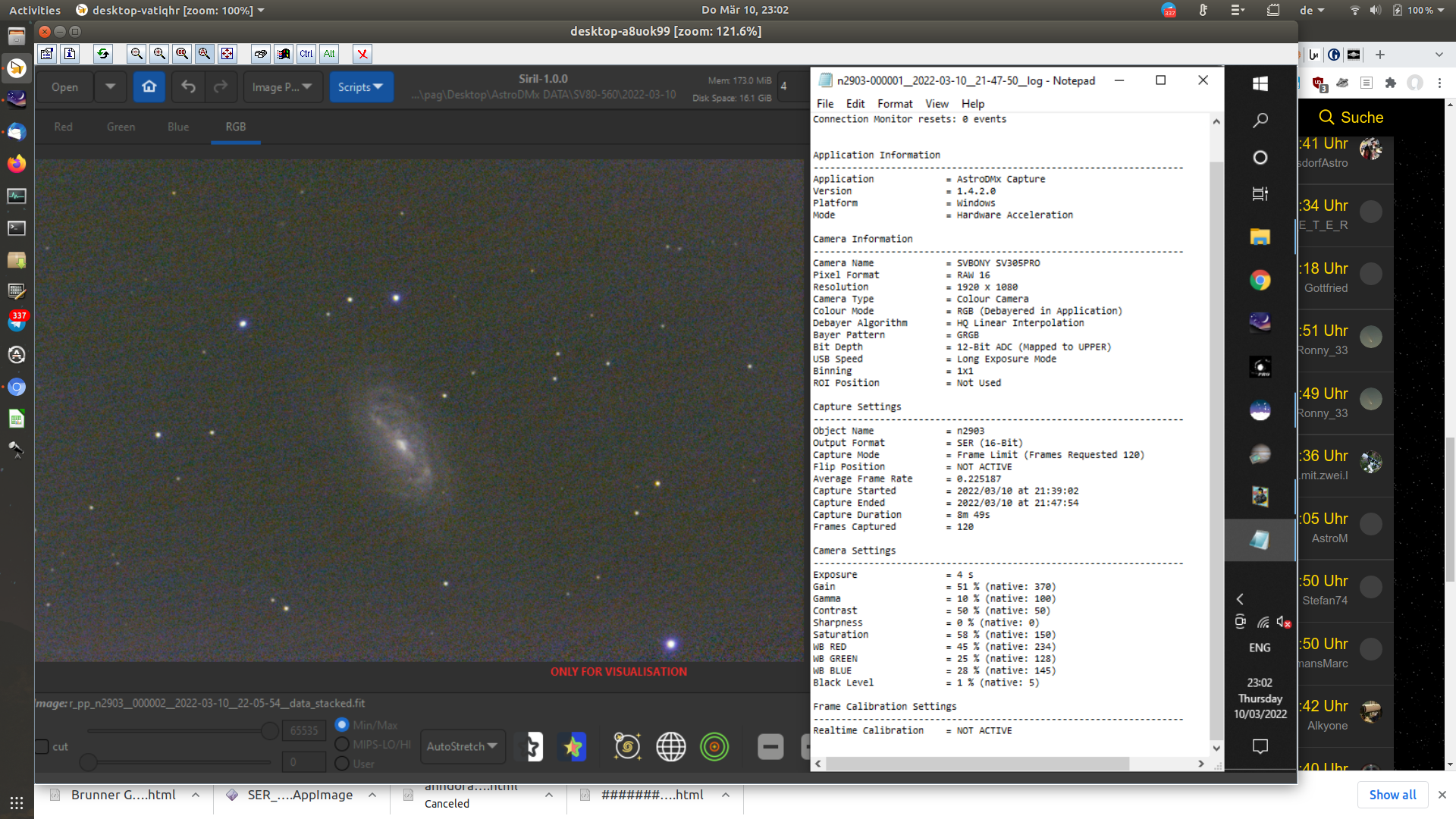Disconnect the remote session with red X
The image size is (1456, 819).
click(x=362, y=54)
